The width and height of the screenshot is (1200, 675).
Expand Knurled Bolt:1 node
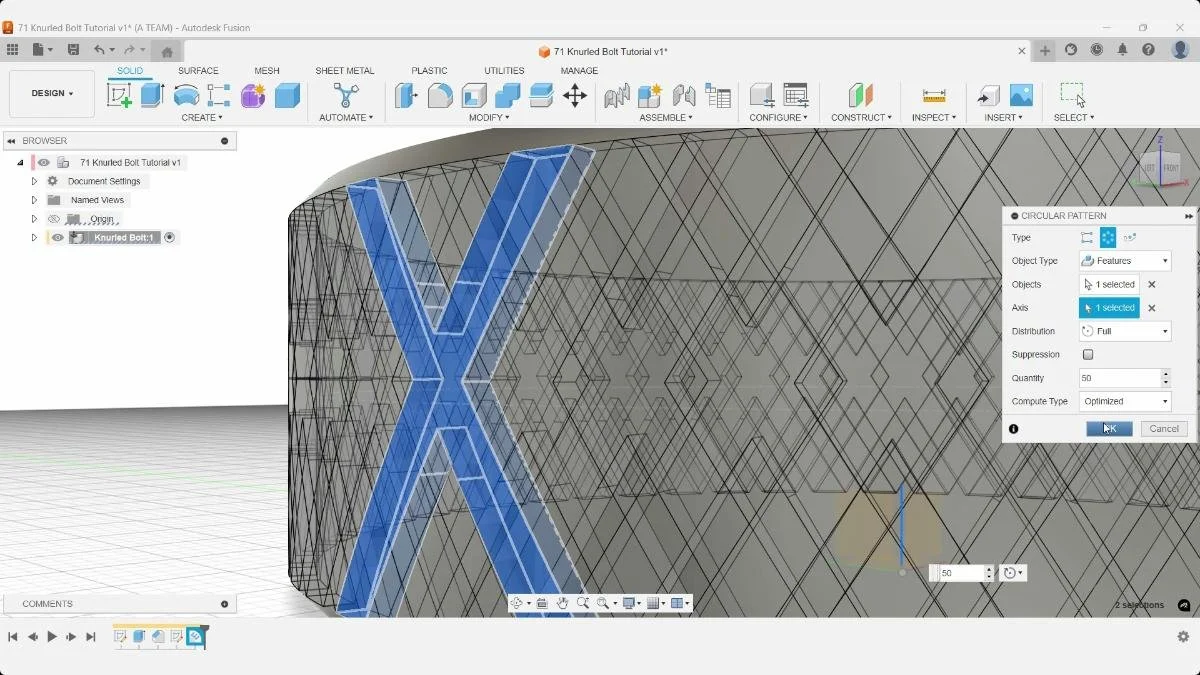pos(34,238)
